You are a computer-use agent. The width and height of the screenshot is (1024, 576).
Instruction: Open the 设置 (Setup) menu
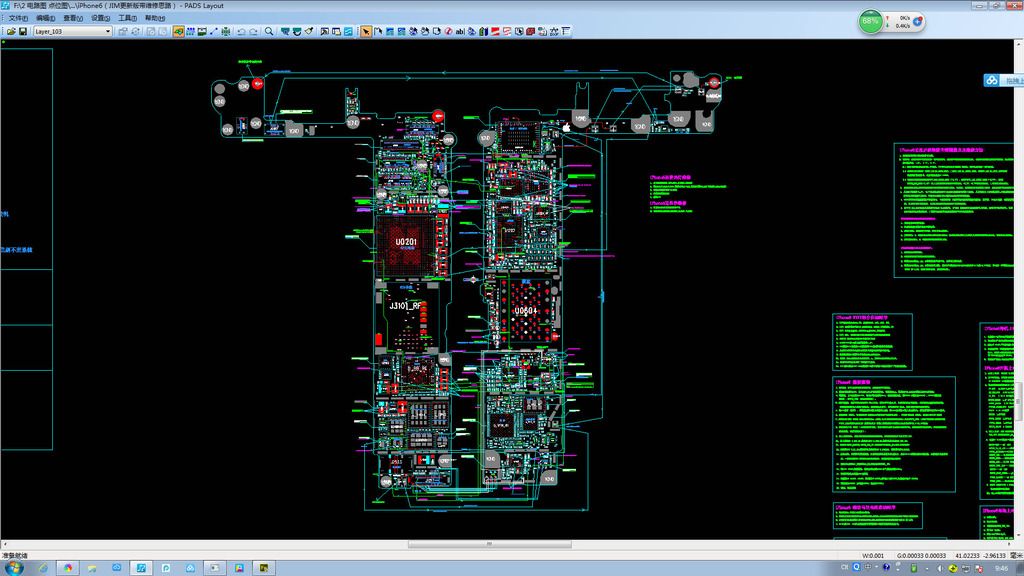[100, 18]
